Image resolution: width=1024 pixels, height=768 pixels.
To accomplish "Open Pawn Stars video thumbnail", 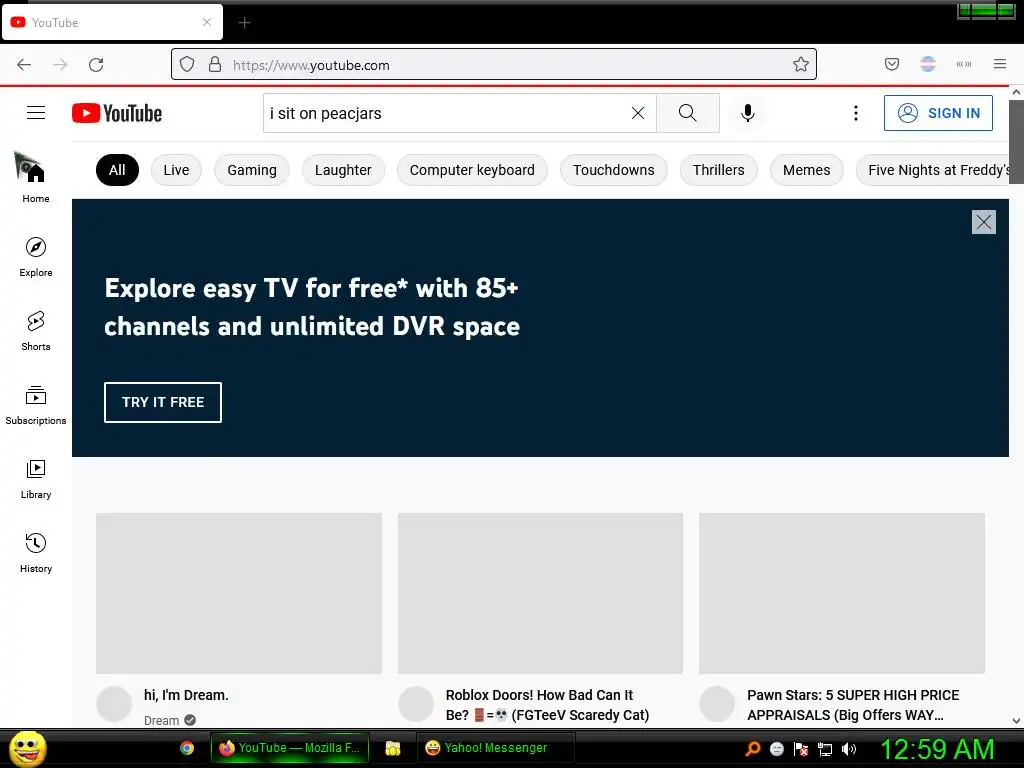I will click(x=842, y=593).
